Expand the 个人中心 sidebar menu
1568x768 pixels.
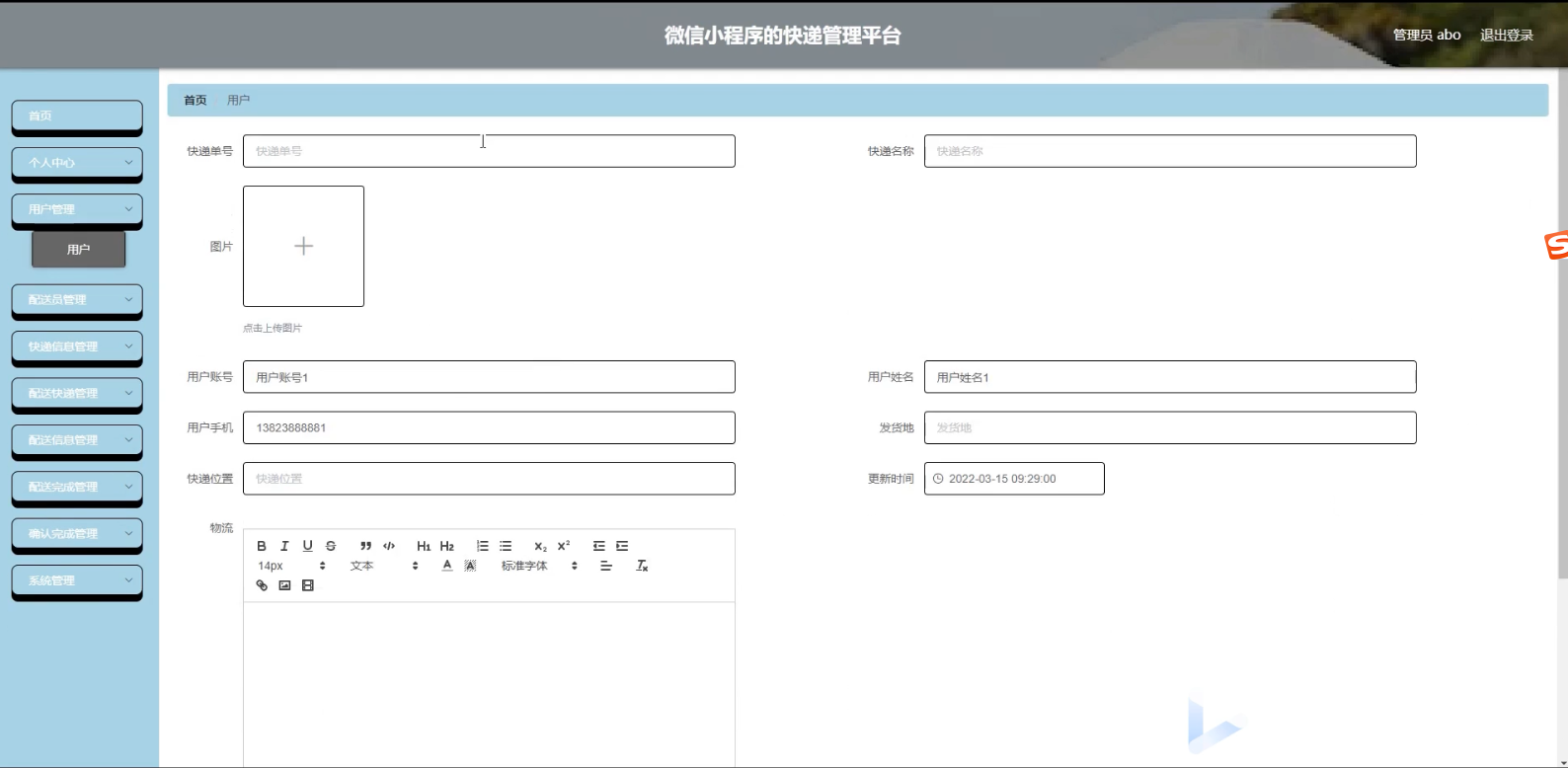tap(77, 163)
